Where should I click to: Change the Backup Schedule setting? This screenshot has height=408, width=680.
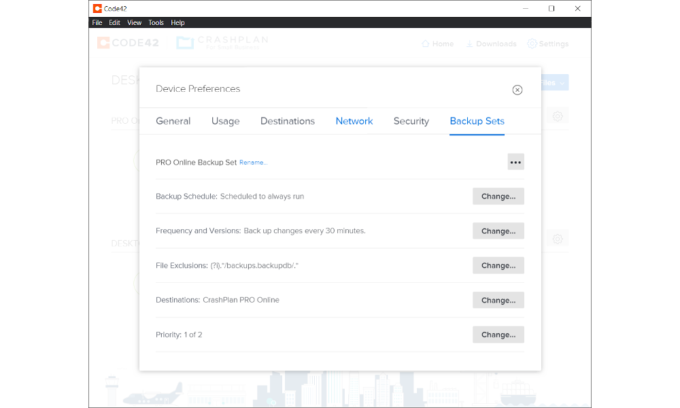pyautogui.click(x=498, y=196)
